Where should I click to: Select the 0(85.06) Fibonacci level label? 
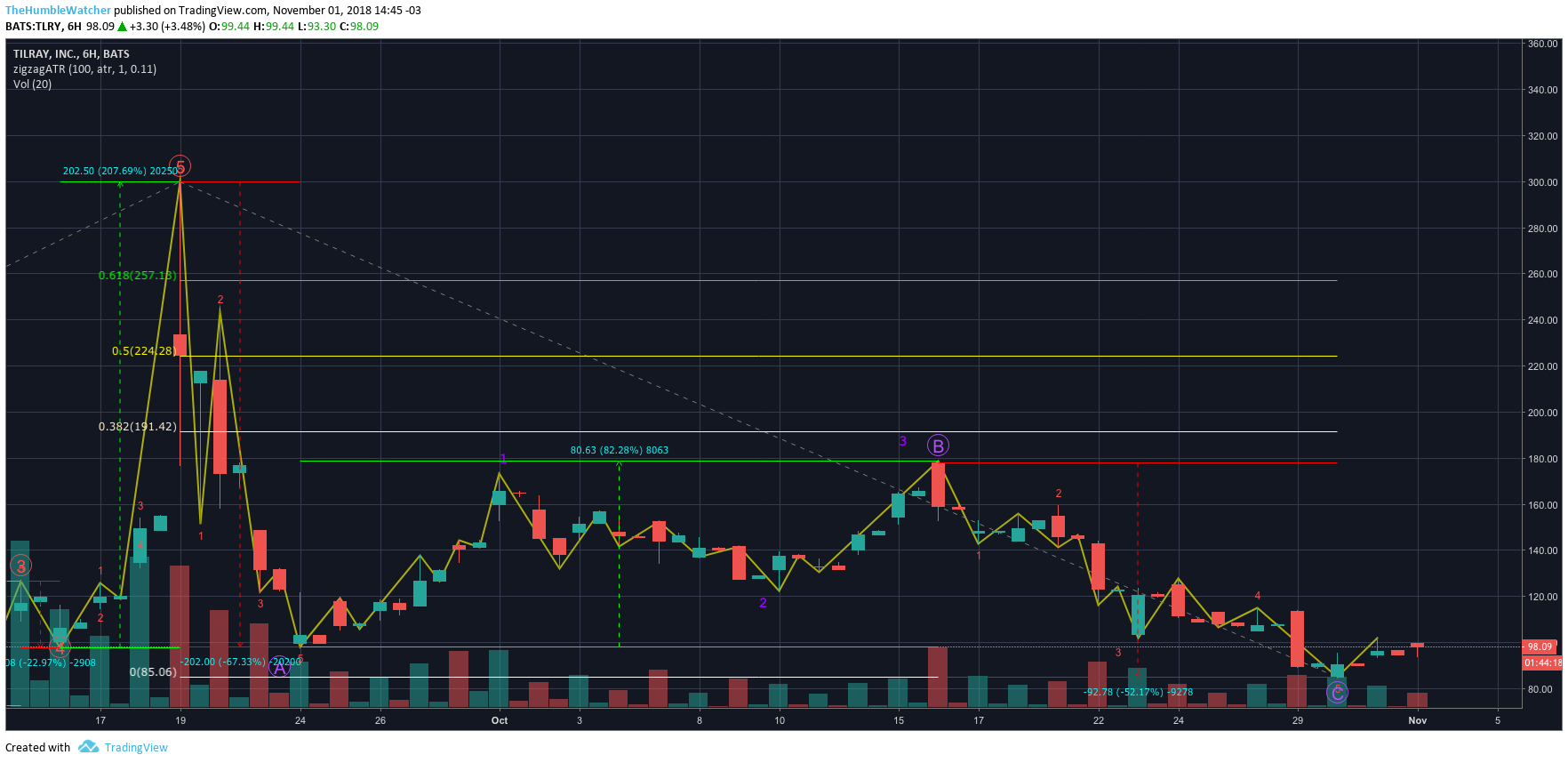tap(154, 672)
